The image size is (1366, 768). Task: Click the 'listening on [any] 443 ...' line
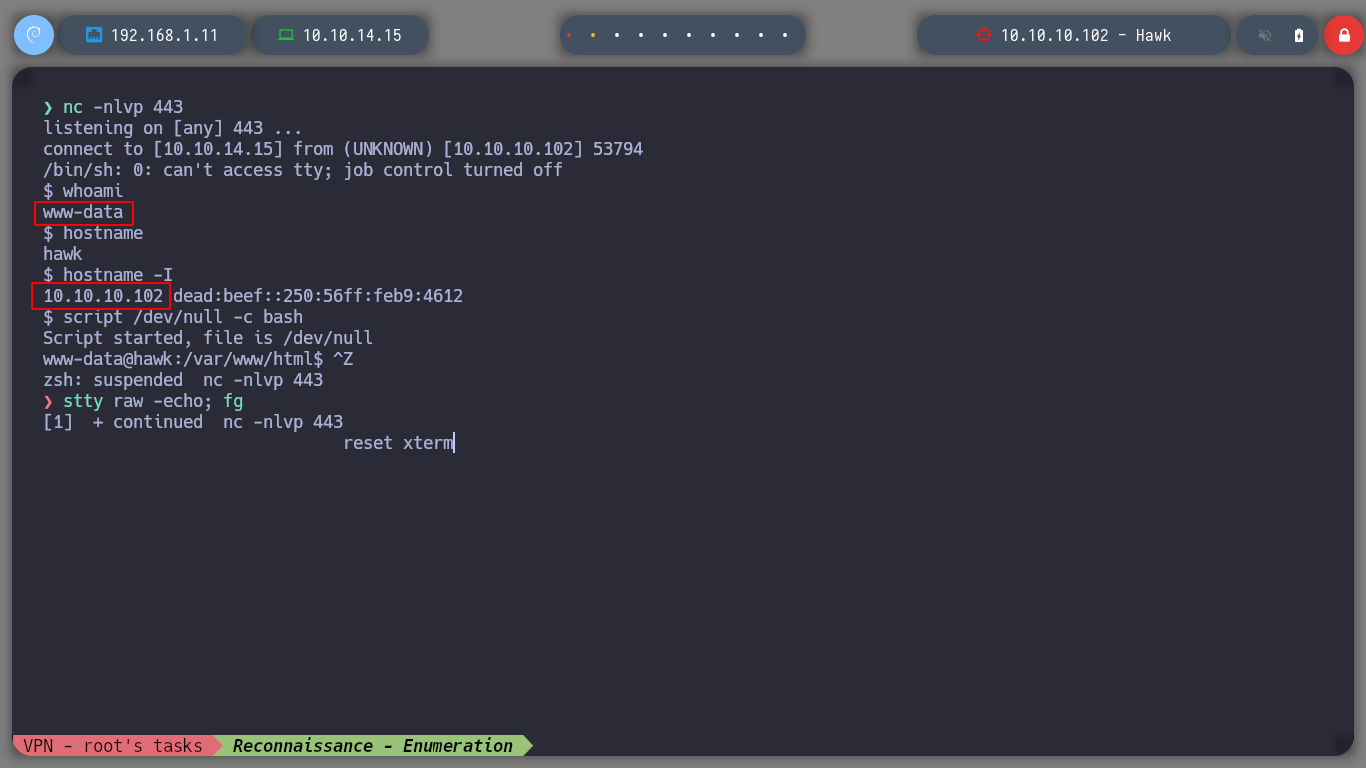(x=173, y=128)
